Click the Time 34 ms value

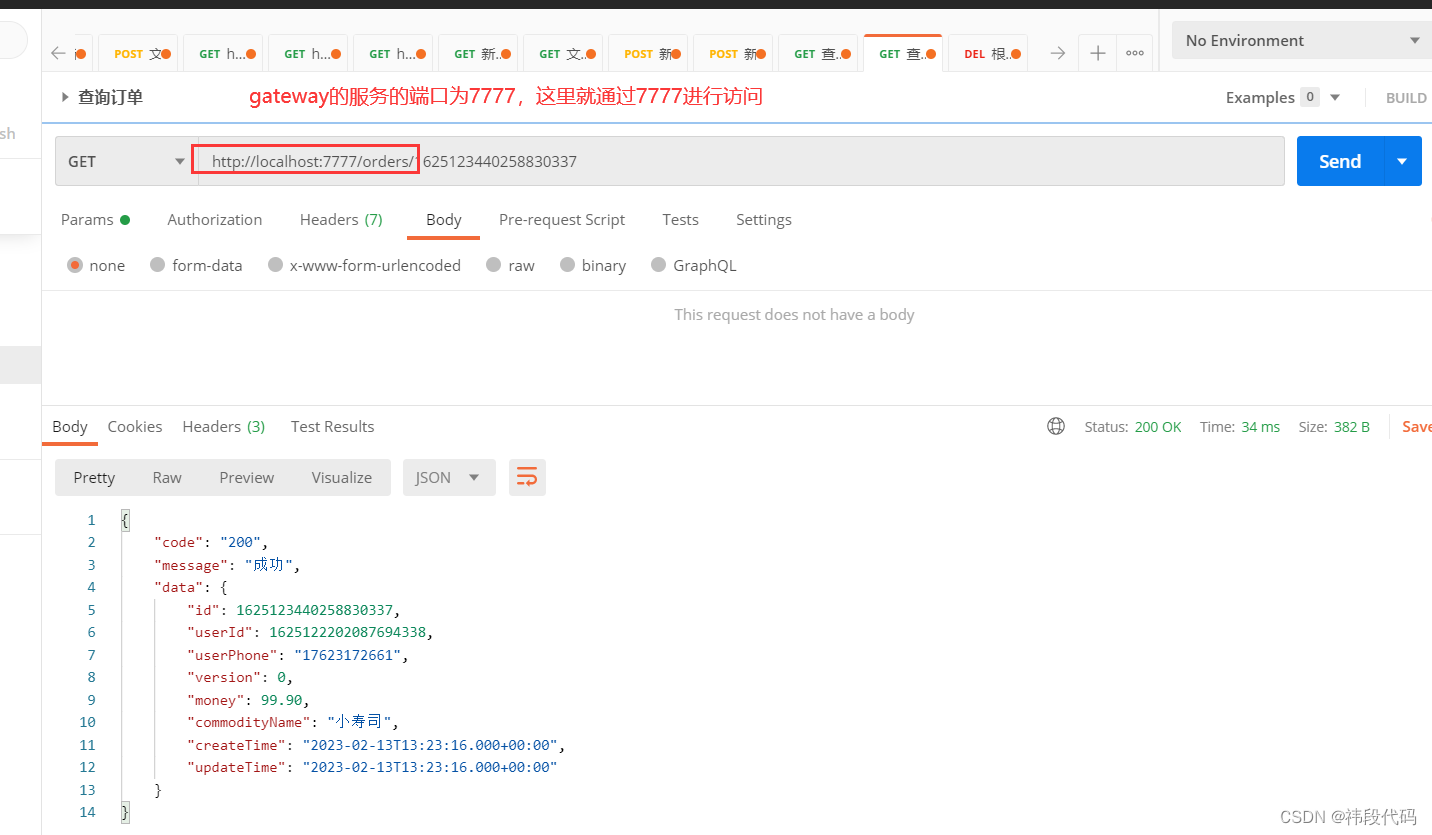pos(1261,426)
